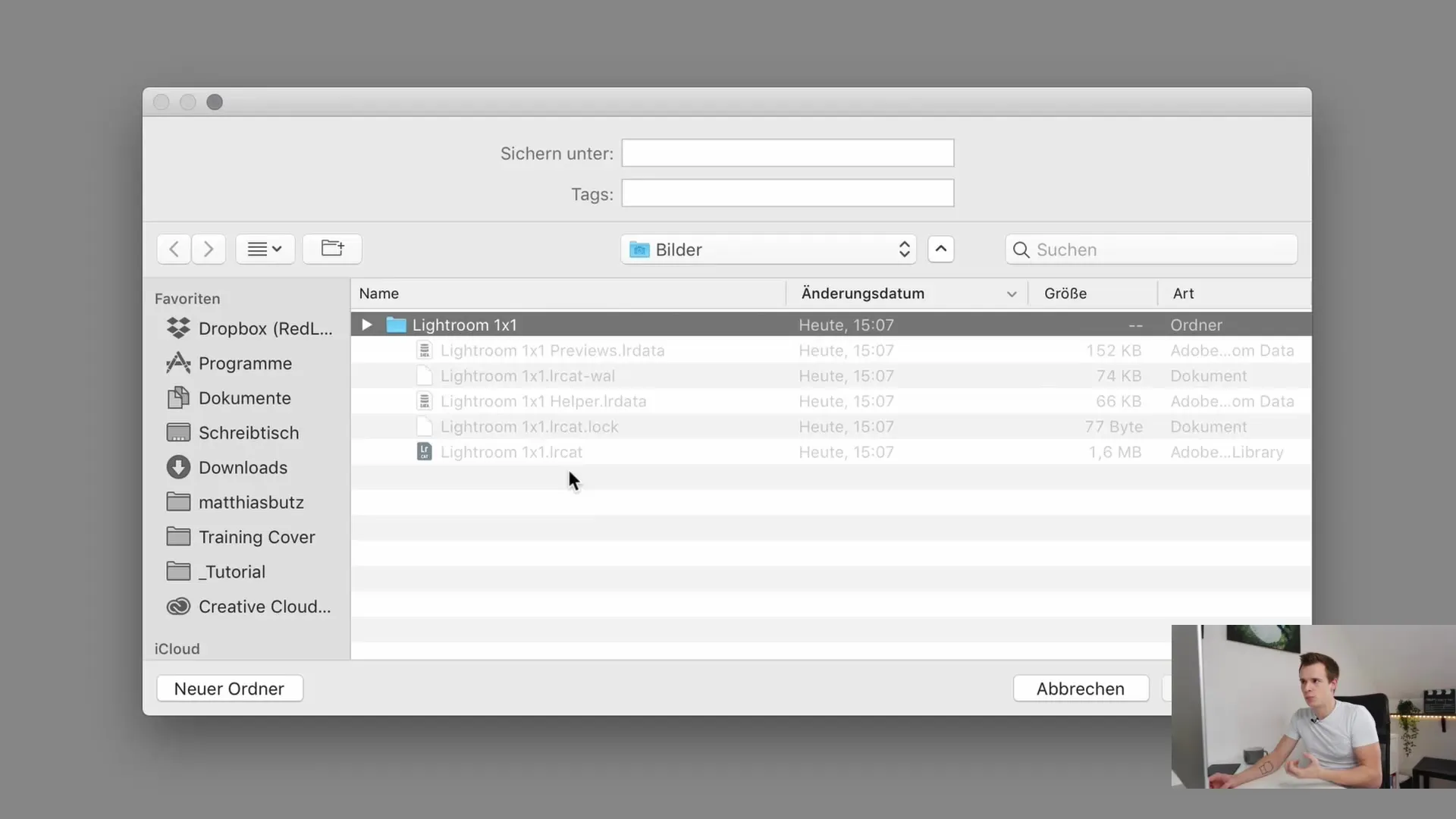Expand the folder path disclosure arrow
This screenshot has height=819, width=1456.
coord(940,249)
